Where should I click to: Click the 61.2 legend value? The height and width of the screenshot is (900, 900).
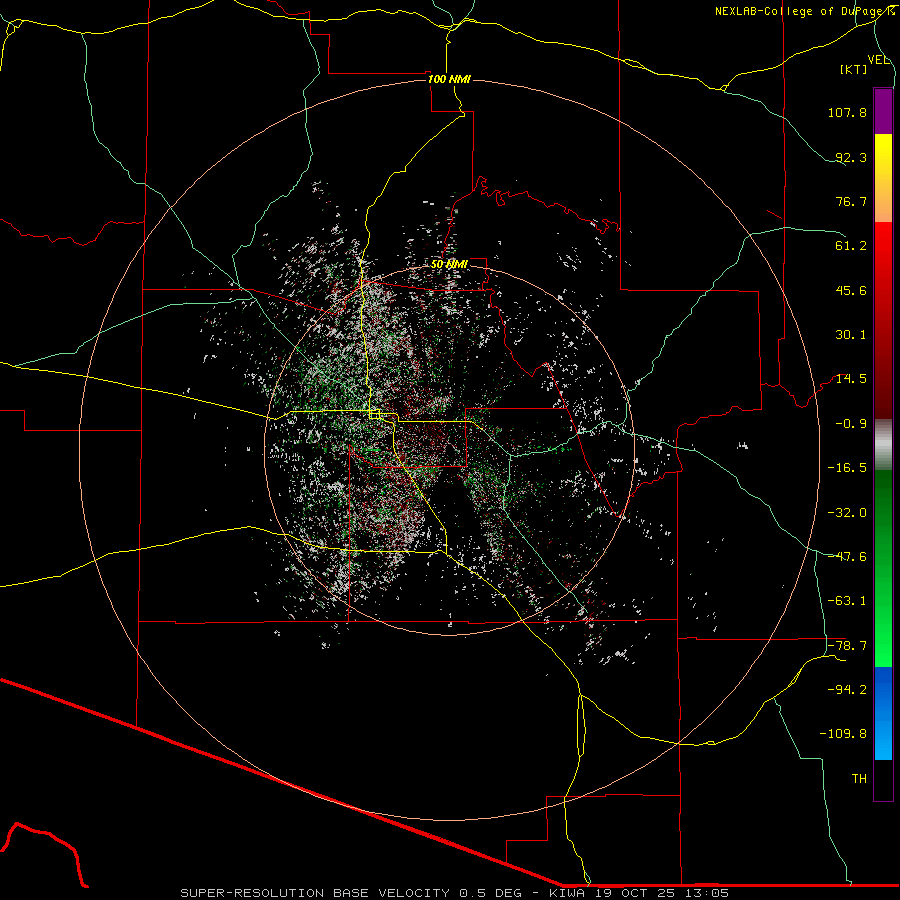click(x=851, y=246)
